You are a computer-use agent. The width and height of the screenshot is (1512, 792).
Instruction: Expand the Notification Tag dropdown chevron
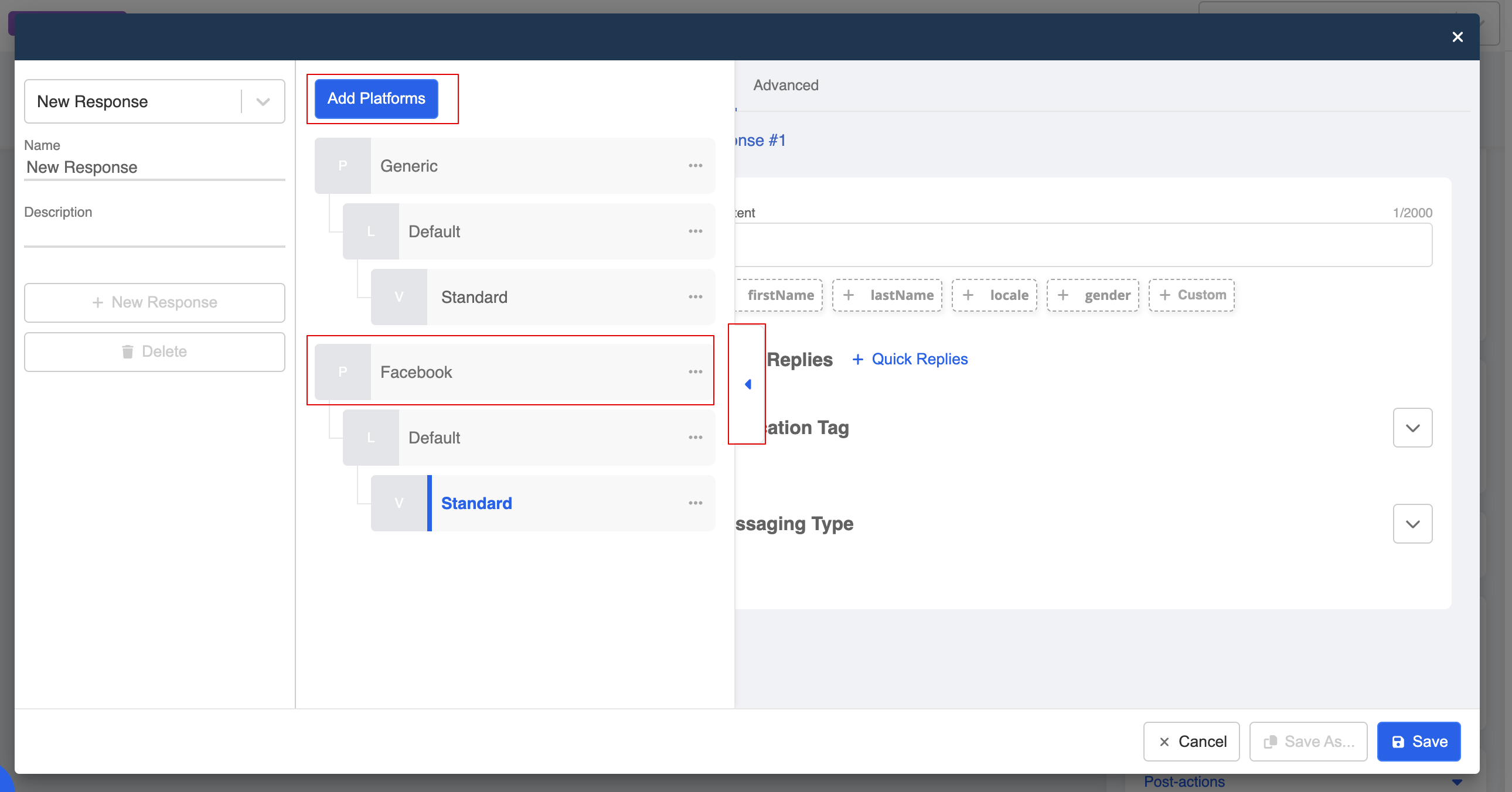point(1412,428)
